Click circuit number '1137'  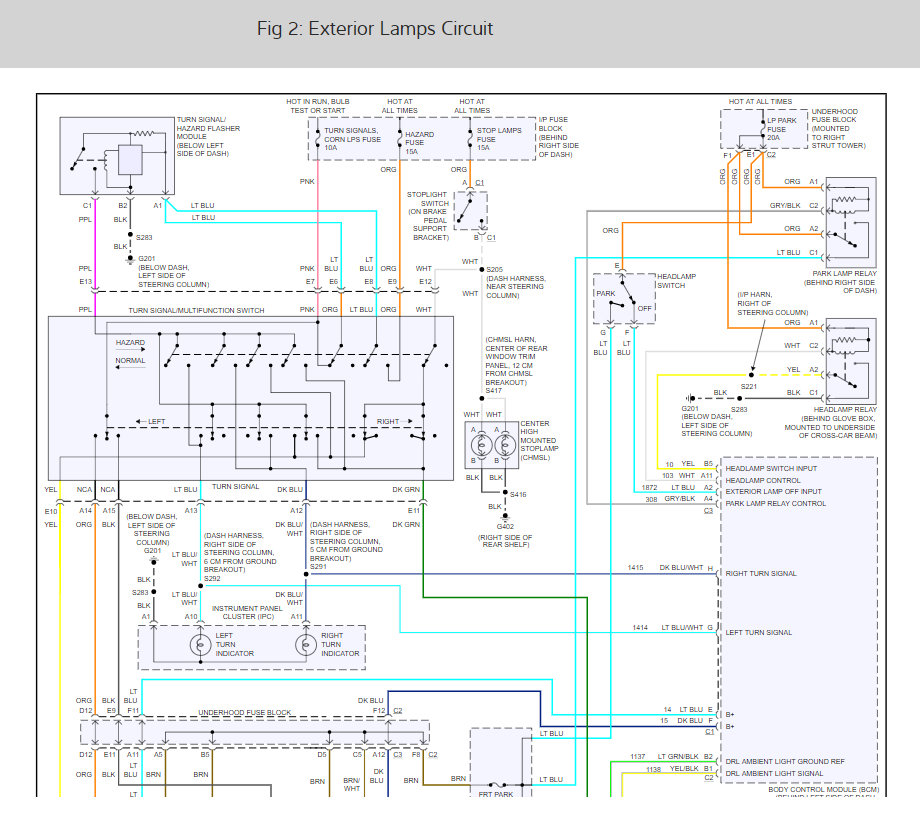pos(638,757)
